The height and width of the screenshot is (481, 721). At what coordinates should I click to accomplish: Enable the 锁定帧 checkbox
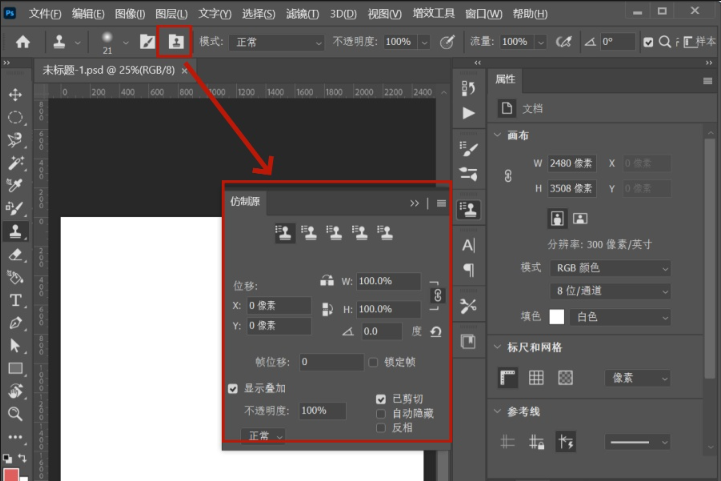pyautogui.click(x=373, y=363)
